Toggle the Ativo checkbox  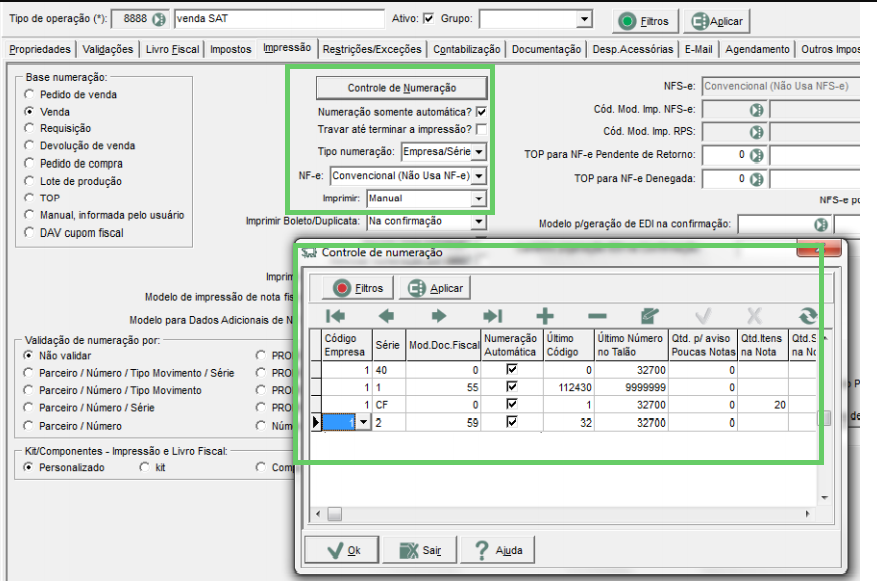[428, 18]
